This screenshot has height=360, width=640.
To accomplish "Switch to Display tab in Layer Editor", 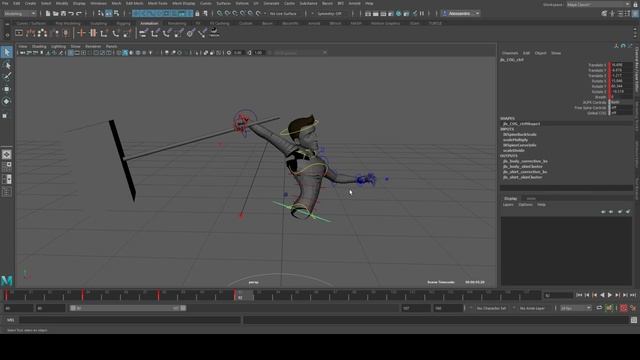I will [510, 198].
